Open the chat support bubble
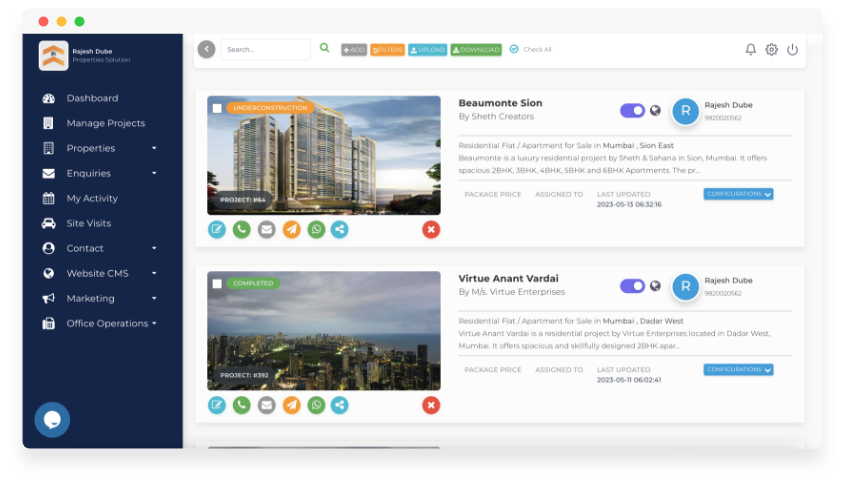 52,419
